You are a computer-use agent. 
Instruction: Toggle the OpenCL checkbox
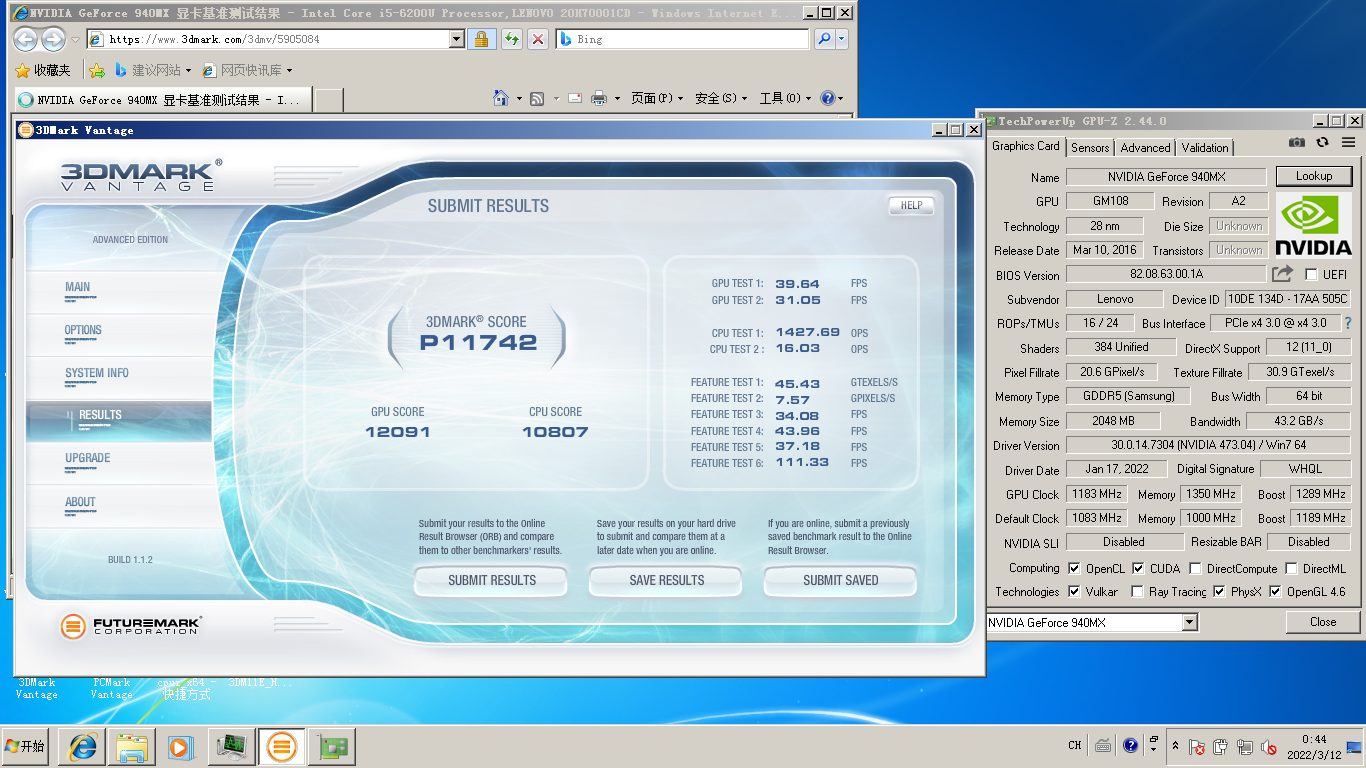coord(1074,568)
